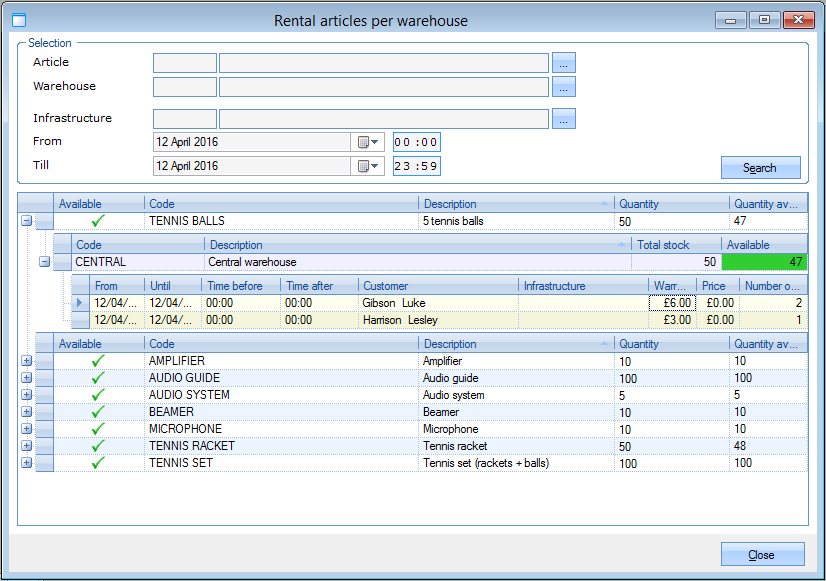Click the From time field showing 00:00
Screen dimensions: 826x581
416,142
